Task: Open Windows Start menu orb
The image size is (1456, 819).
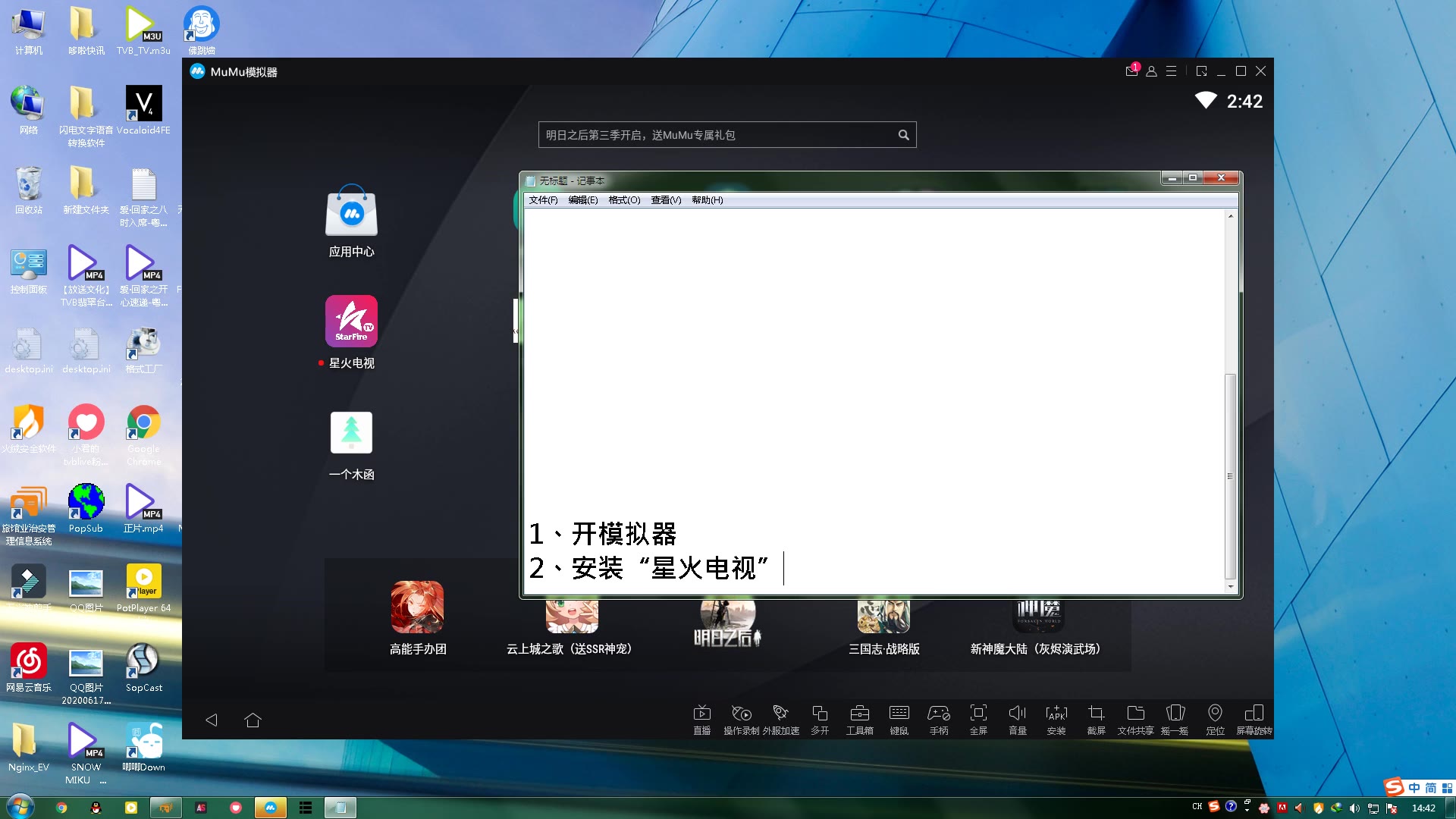Action: [20, 806]
